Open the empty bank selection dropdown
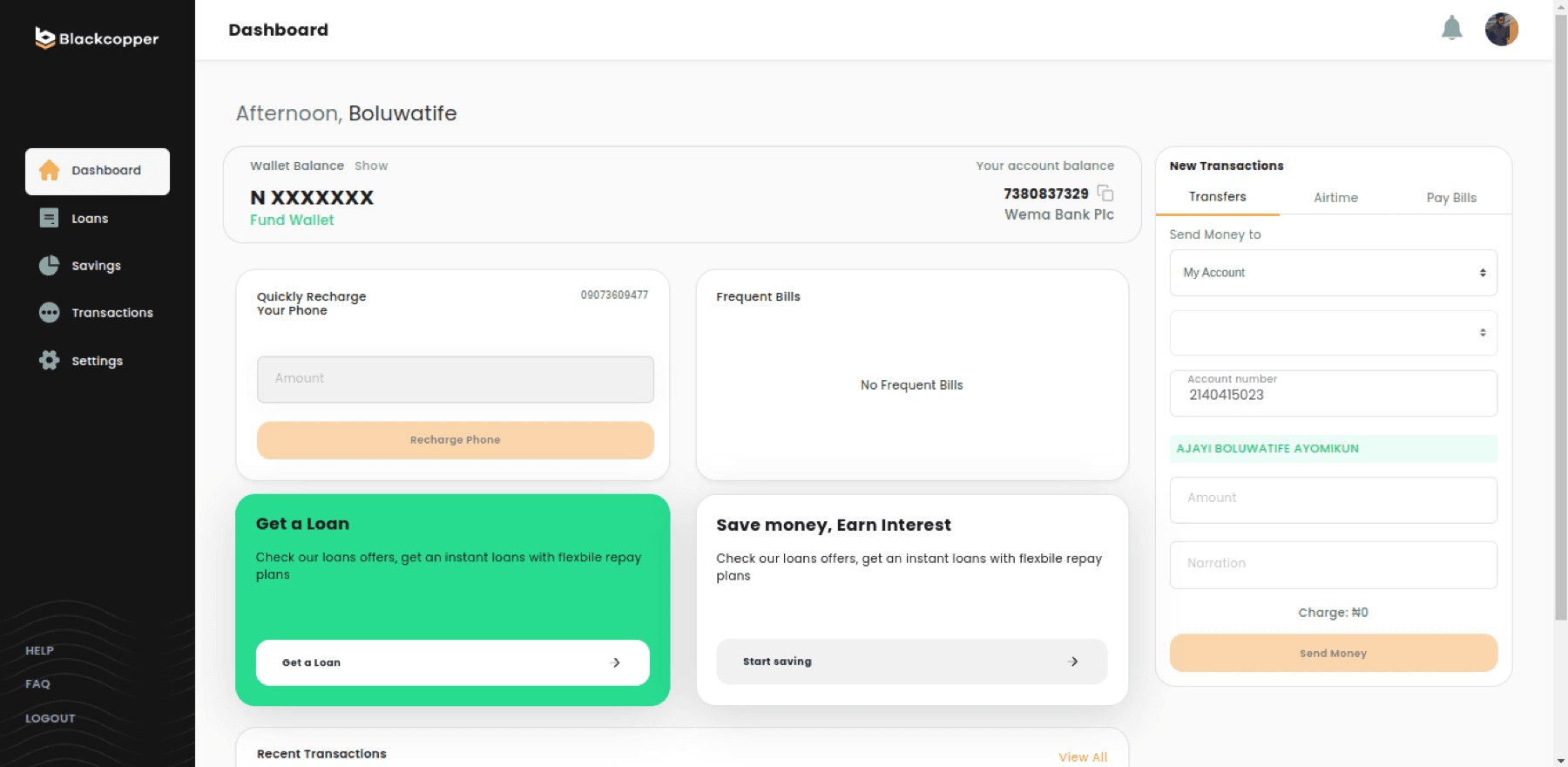This screenshot has height=767, width=1568. 1333,333
